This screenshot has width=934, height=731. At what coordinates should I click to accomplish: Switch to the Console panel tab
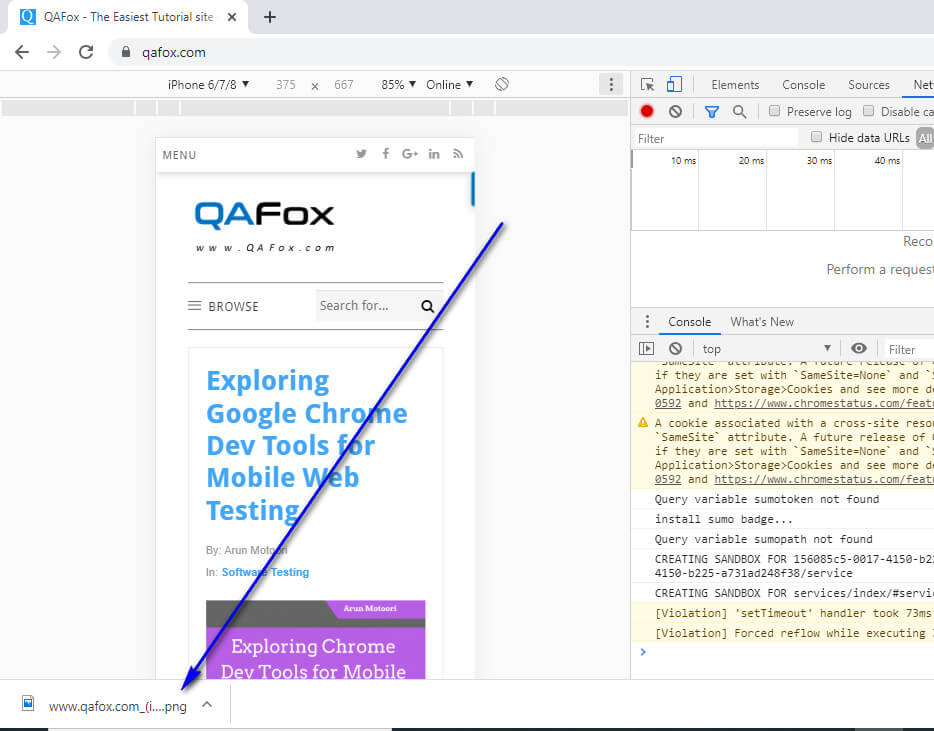coord(804,85)
